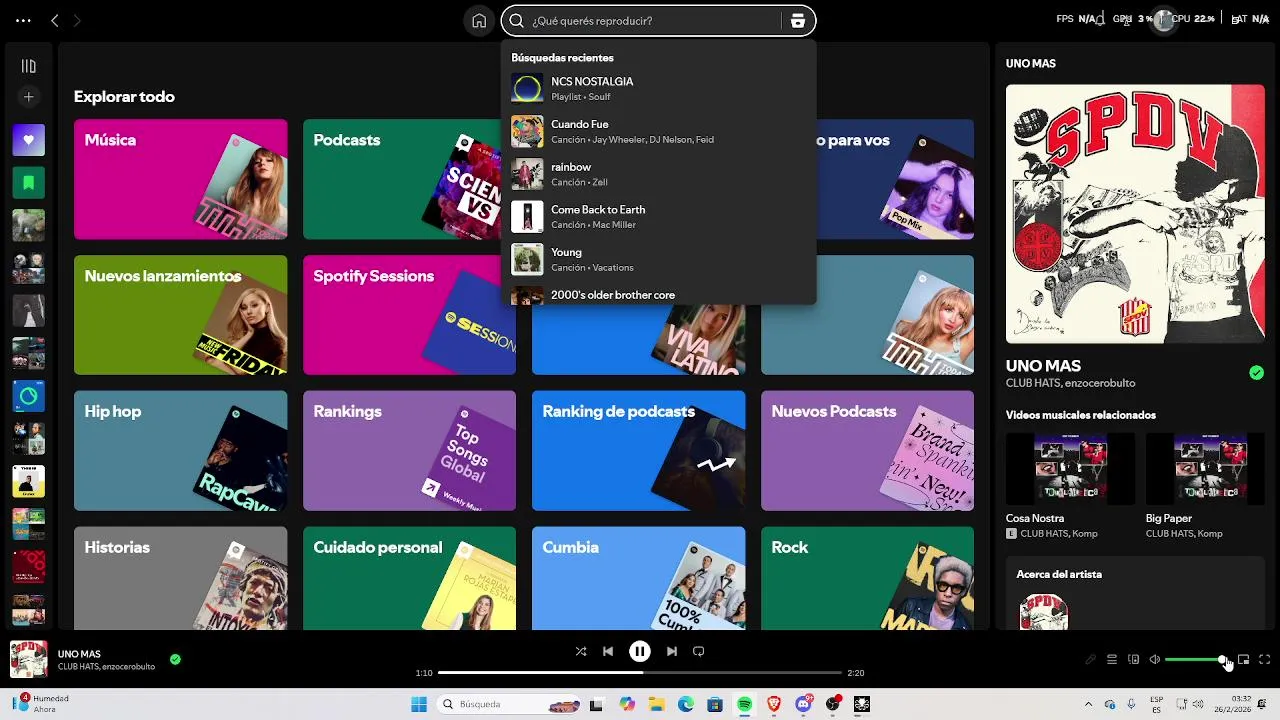
Task: Open the Nuevos Podcasts card
Action: point(867,451)
